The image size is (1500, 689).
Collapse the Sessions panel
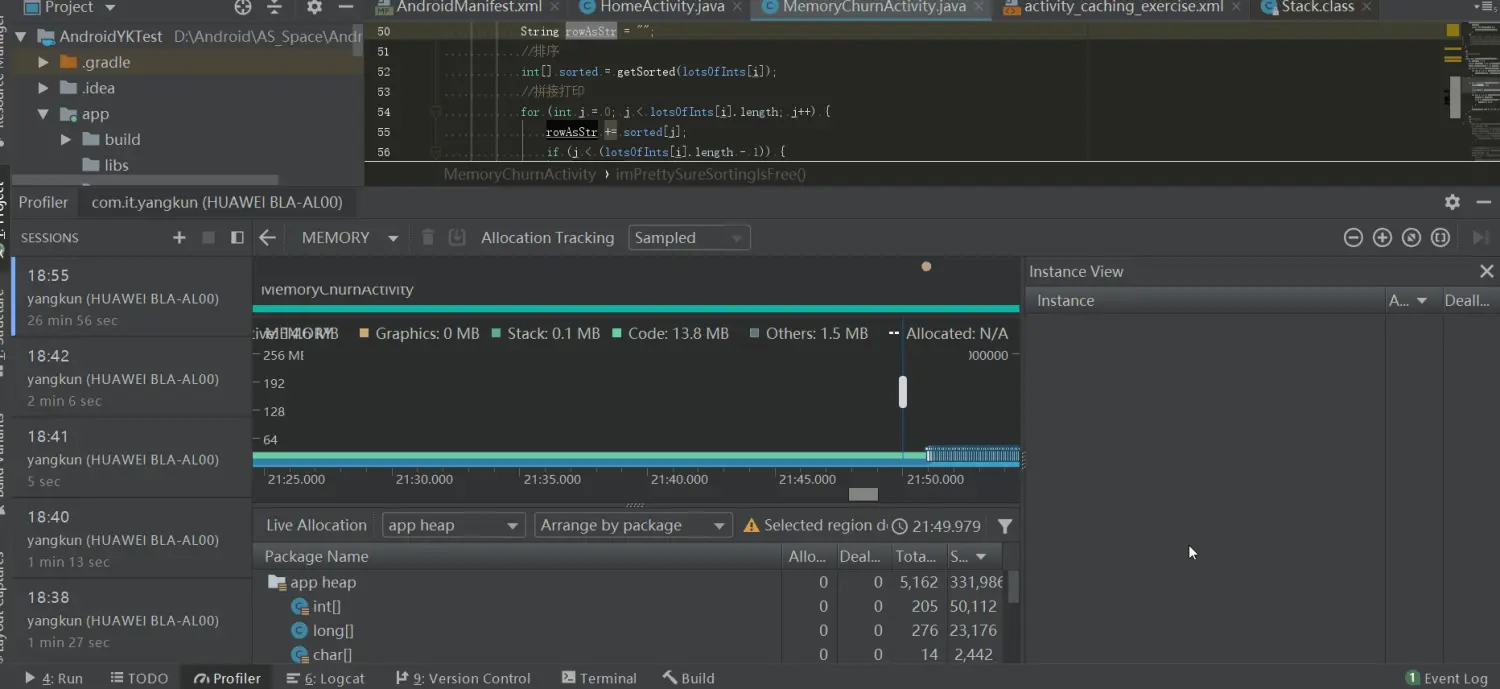click(237, 237)
